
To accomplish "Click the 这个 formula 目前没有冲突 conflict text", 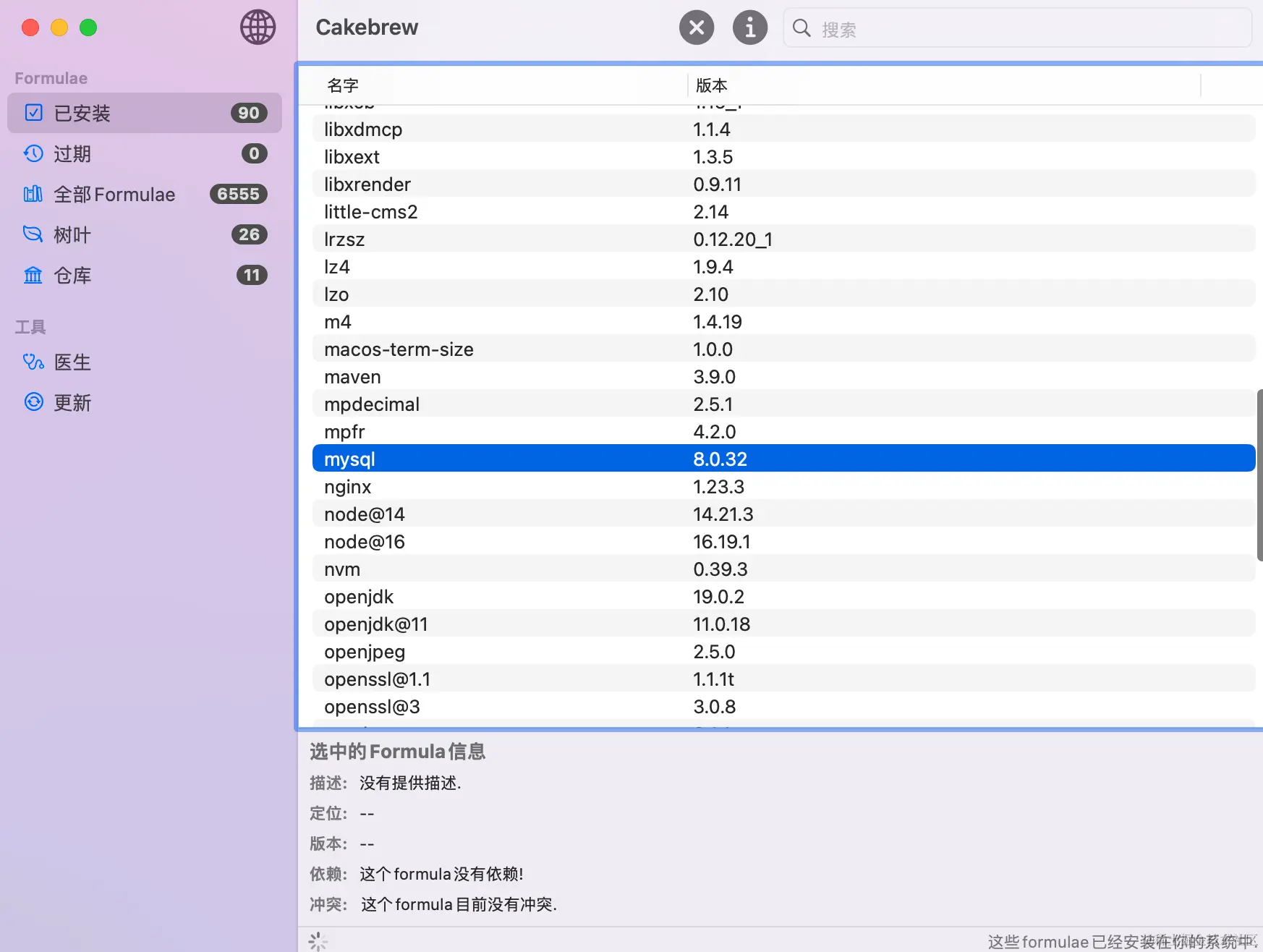I will [459, 904].
